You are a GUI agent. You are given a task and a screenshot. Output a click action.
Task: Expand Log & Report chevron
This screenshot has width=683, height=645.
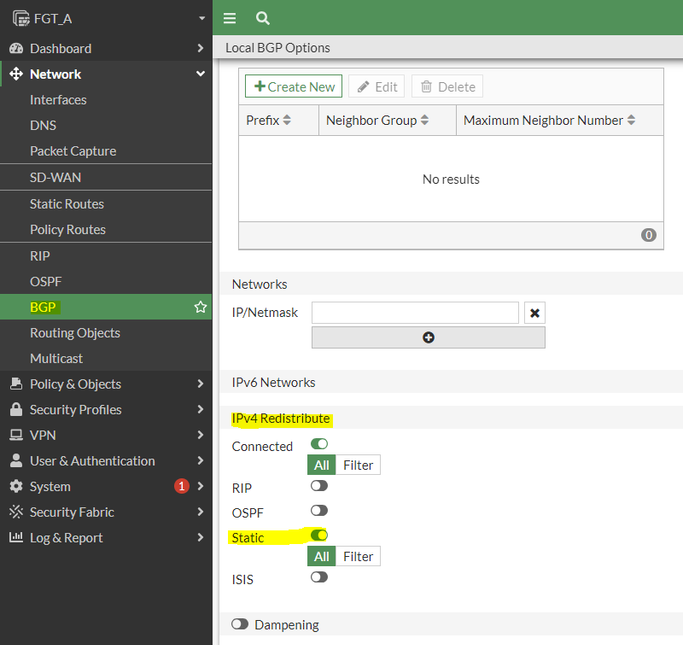pos(200,537)
